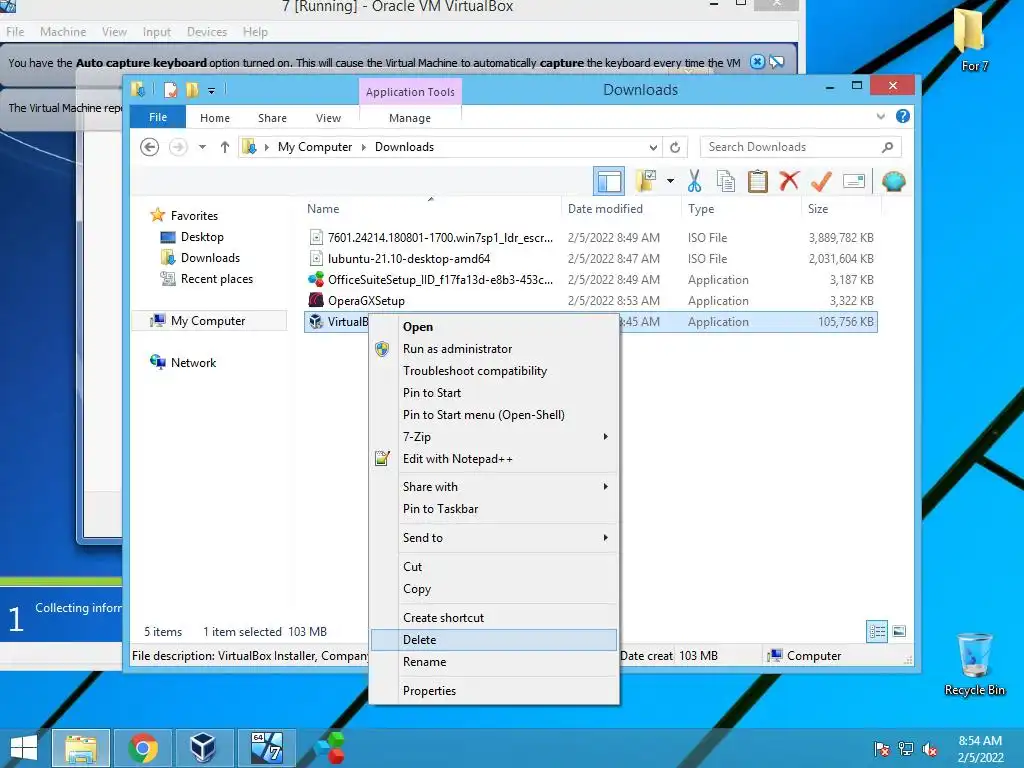This screenshot has height=768, width=1024.
Task: Choose Pin to Start menu (Open-Shell)
Action: [494, 415]
